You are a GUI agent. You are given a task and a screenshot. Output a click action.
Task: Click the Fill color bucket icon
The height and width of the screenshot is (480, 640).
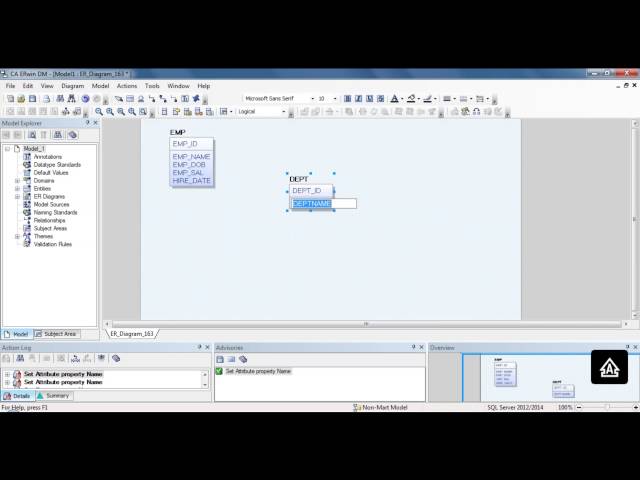411,99
